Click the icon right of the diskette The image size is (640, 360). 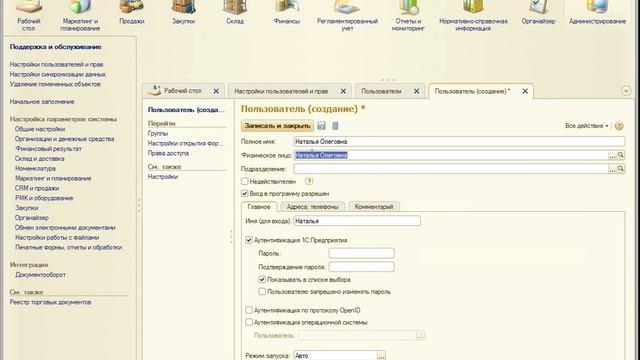[335, 126]
